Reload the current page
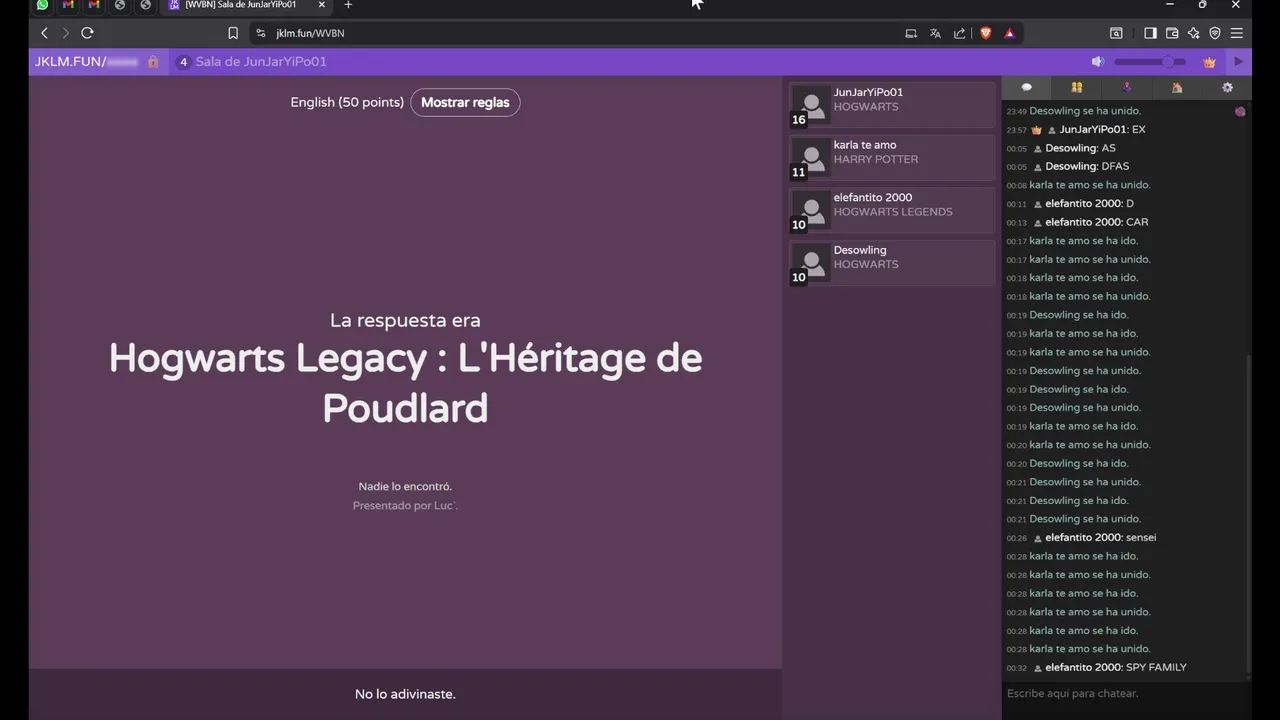This screenshot has width=1280, height=720. pos(87,33)
